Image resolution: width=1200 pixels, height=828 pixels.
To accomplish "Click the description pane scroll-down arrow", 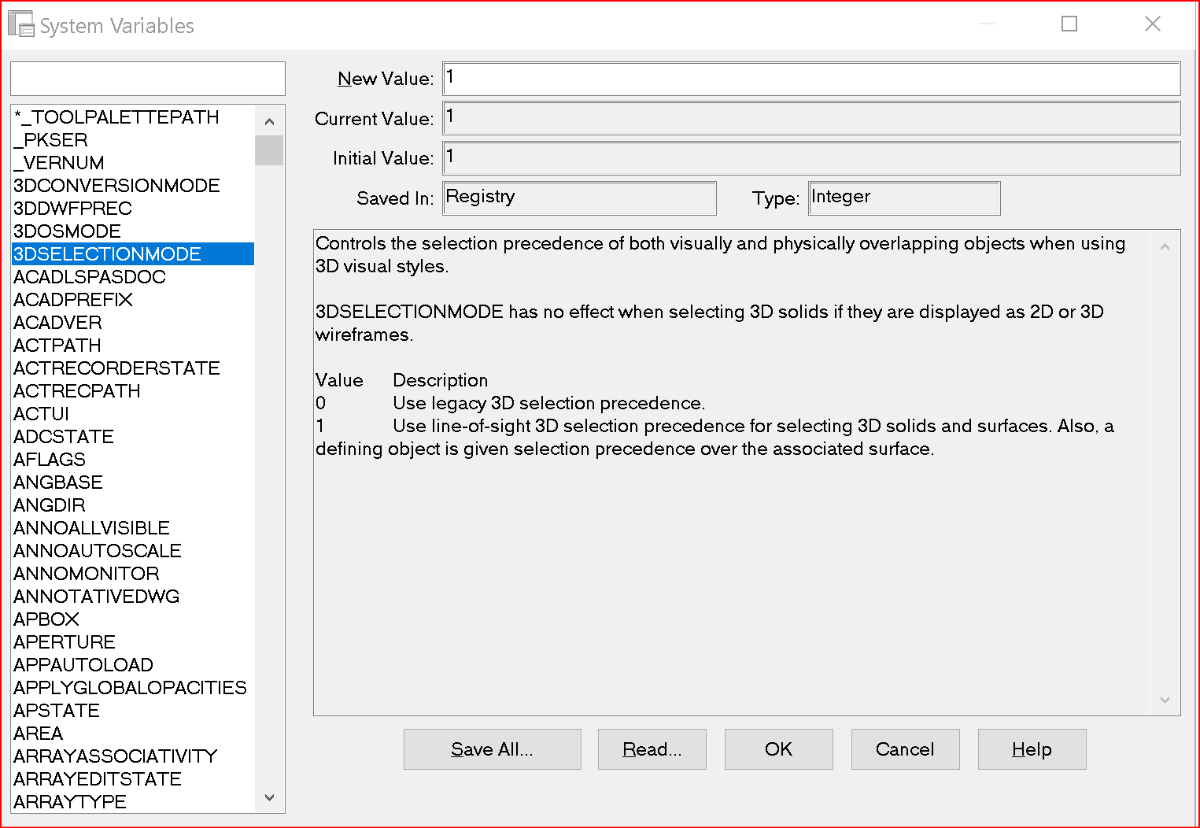I will pos(1164,700).
